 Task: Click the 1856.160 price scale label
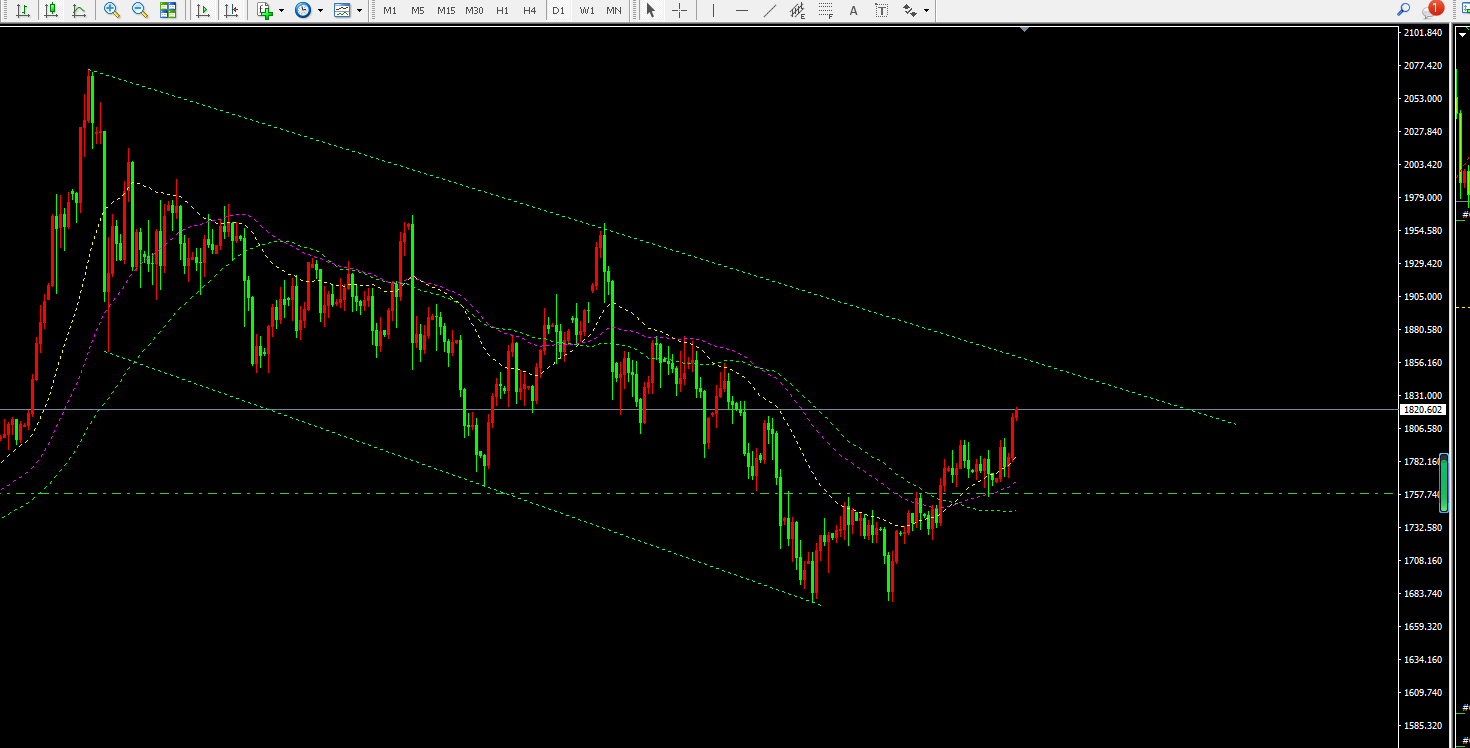(x=1423, y=363)
